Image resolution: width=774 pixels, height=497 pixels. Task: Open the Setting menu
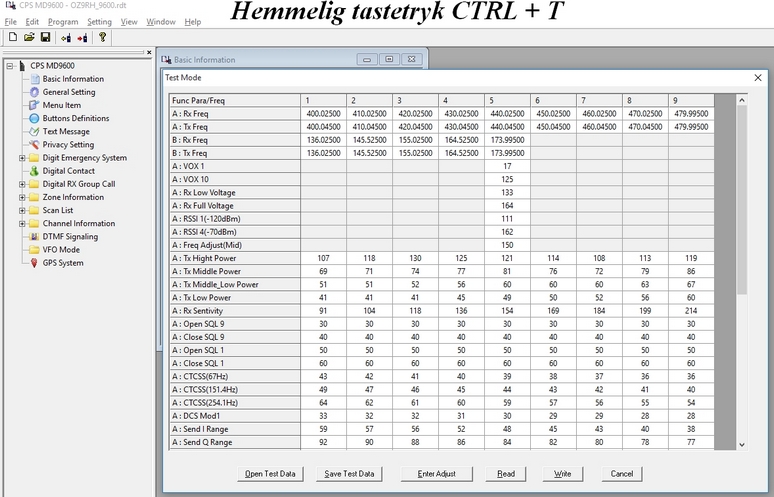point(99,22)
